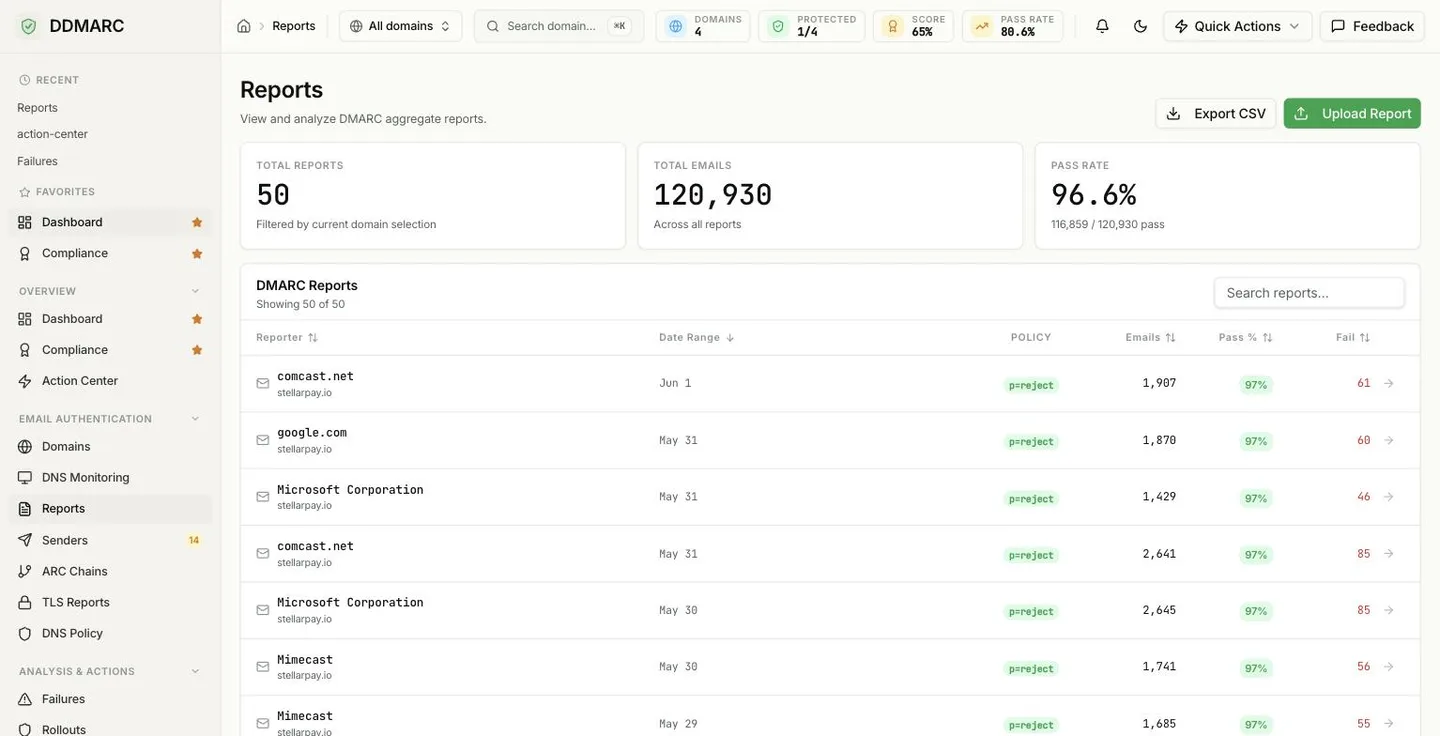Go to home via breadcrumb house icon
The height and width of the screenshot is (736, 1440).
[244, 26]
